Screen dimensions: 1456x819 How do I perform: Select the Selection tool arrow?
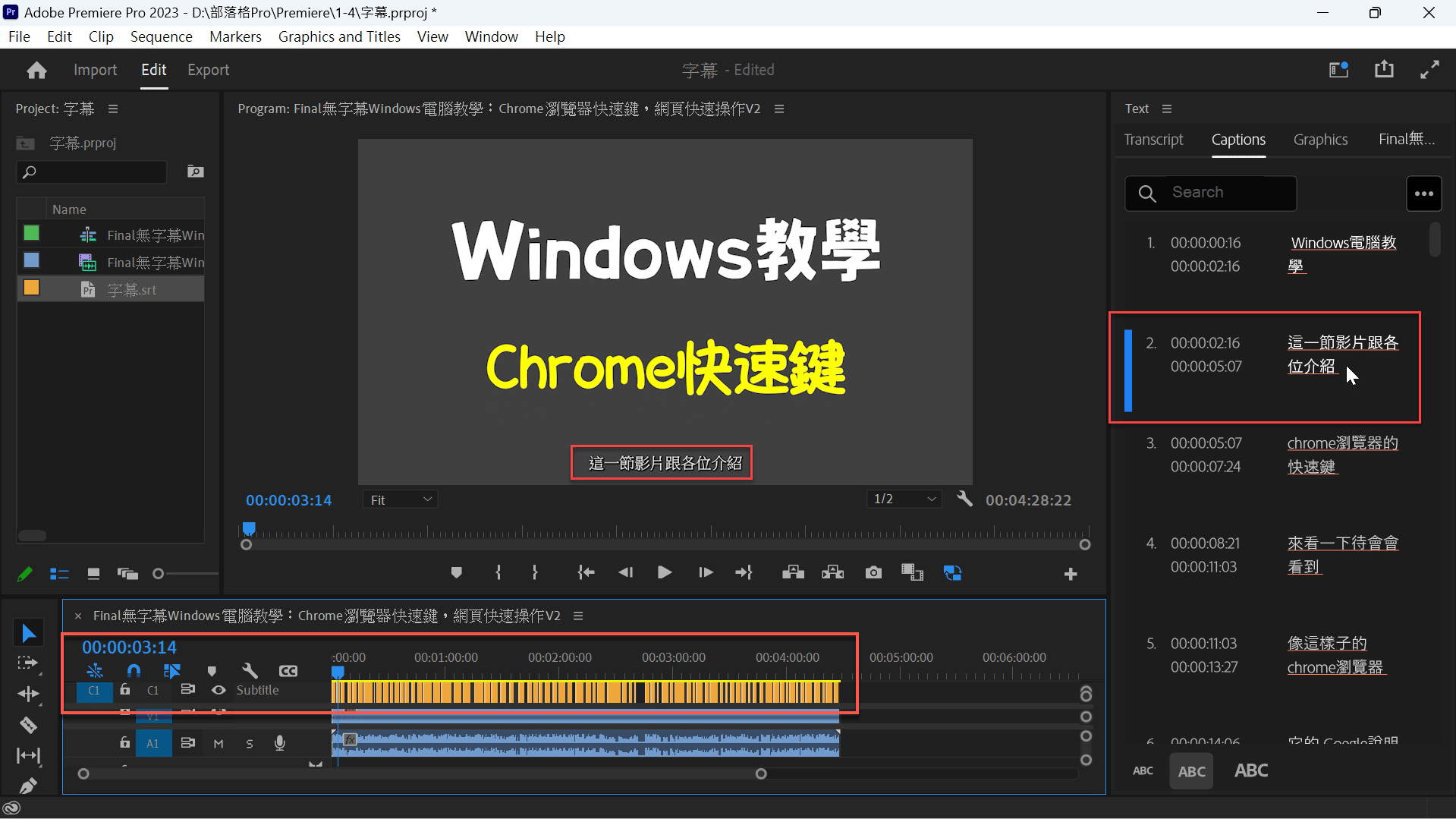pyautogui.click(x=29, y=633)
